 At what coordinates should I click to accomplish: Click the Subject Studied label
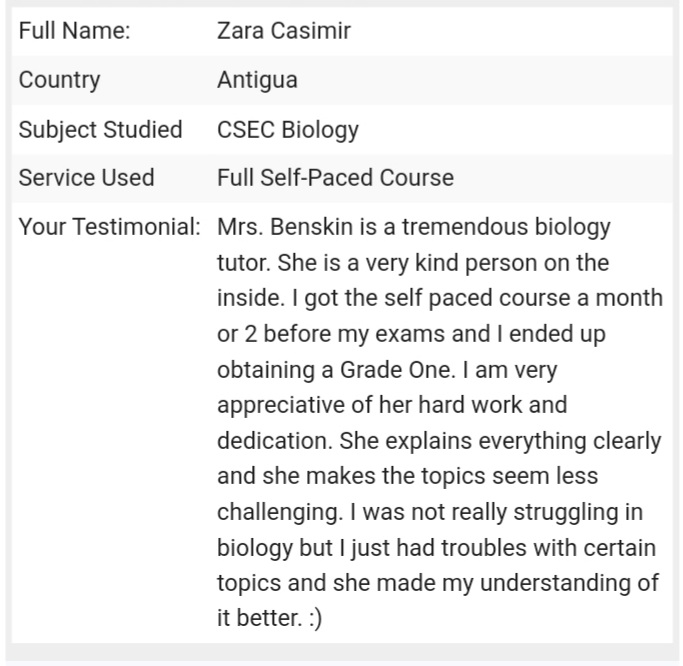point(100,130)
